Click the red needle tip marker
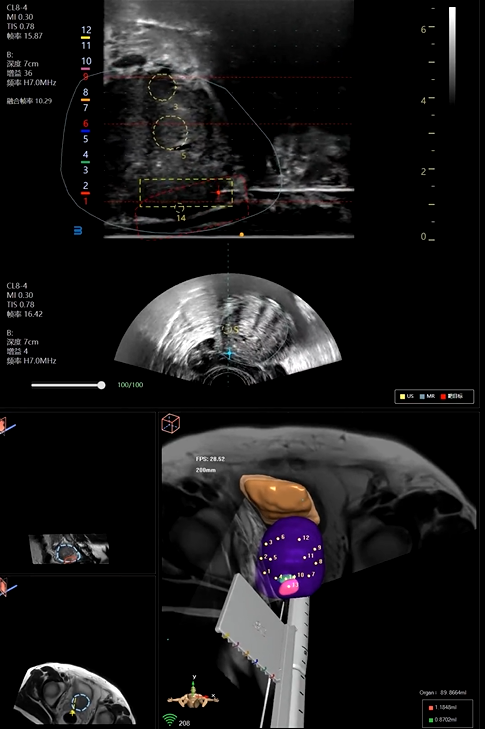This screenshot has height=729, width=485. pyautogui.click(x=218, y=192)
